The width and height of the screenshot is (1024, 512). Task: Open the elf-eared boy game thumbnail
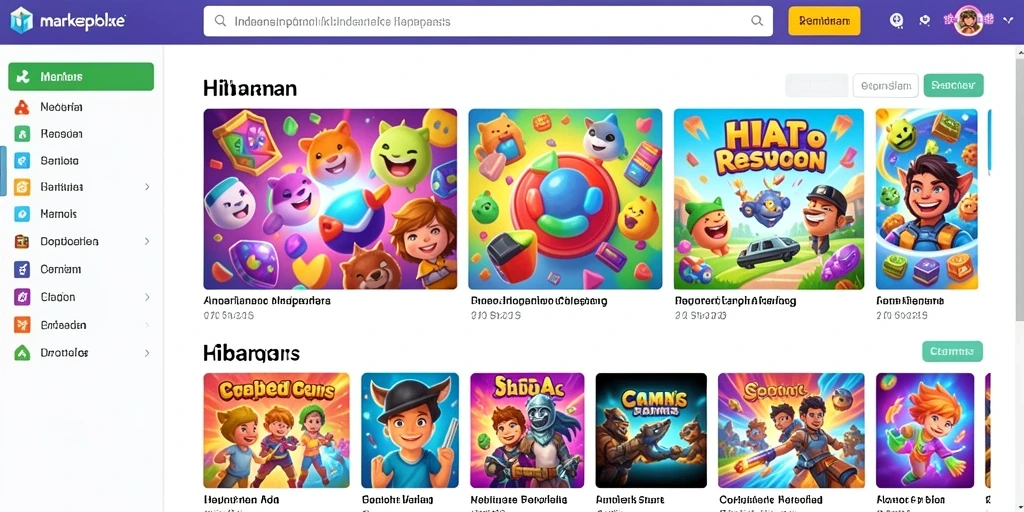click(927, 199)
